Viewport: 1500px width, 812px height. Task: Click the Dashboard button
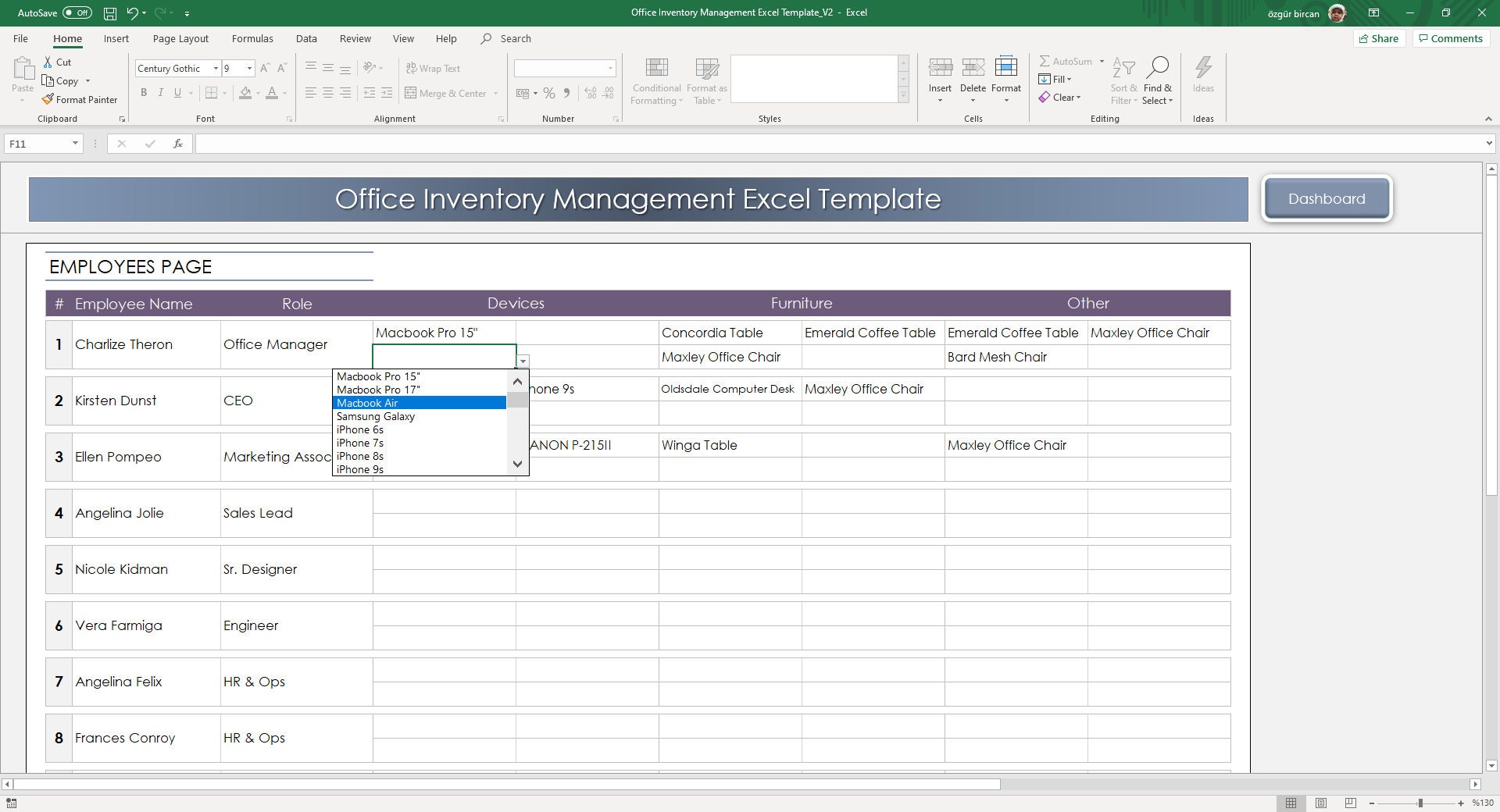point(1326,198)
